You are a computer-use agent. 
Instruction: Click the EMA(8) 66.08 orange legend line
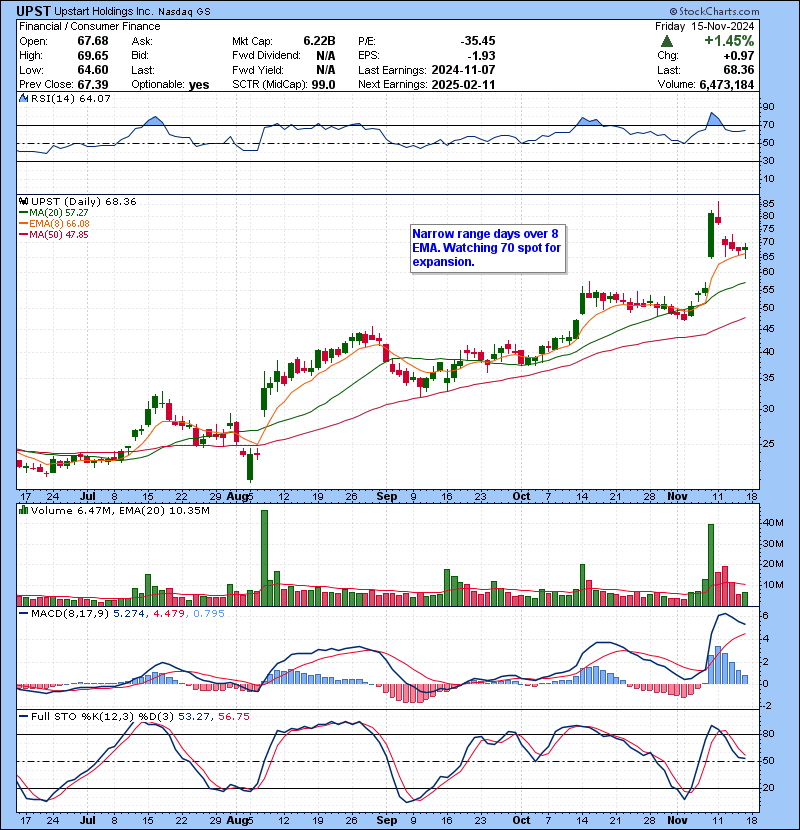coord(54,223)
